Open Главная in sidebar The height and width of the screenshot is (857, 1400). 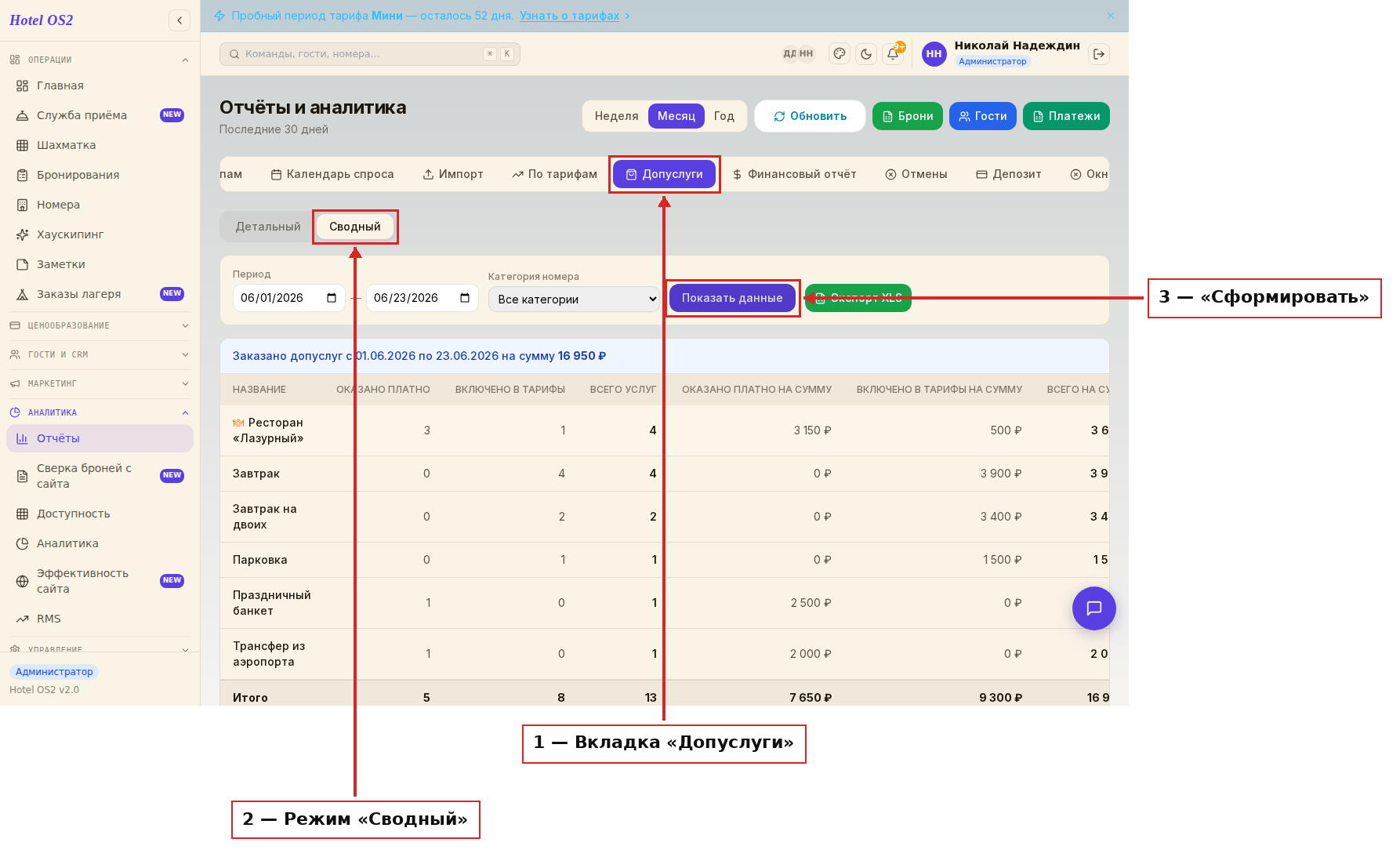(x=100, y=85)
